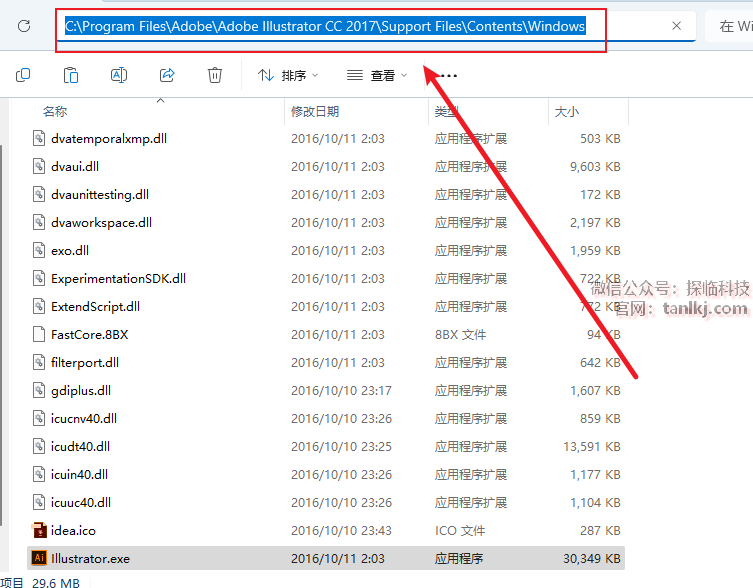The height and width of the screenshot is (588, 753).
Task: Sort by the 大小 column header
Action: pyautogui.click(x=567, y=111)
